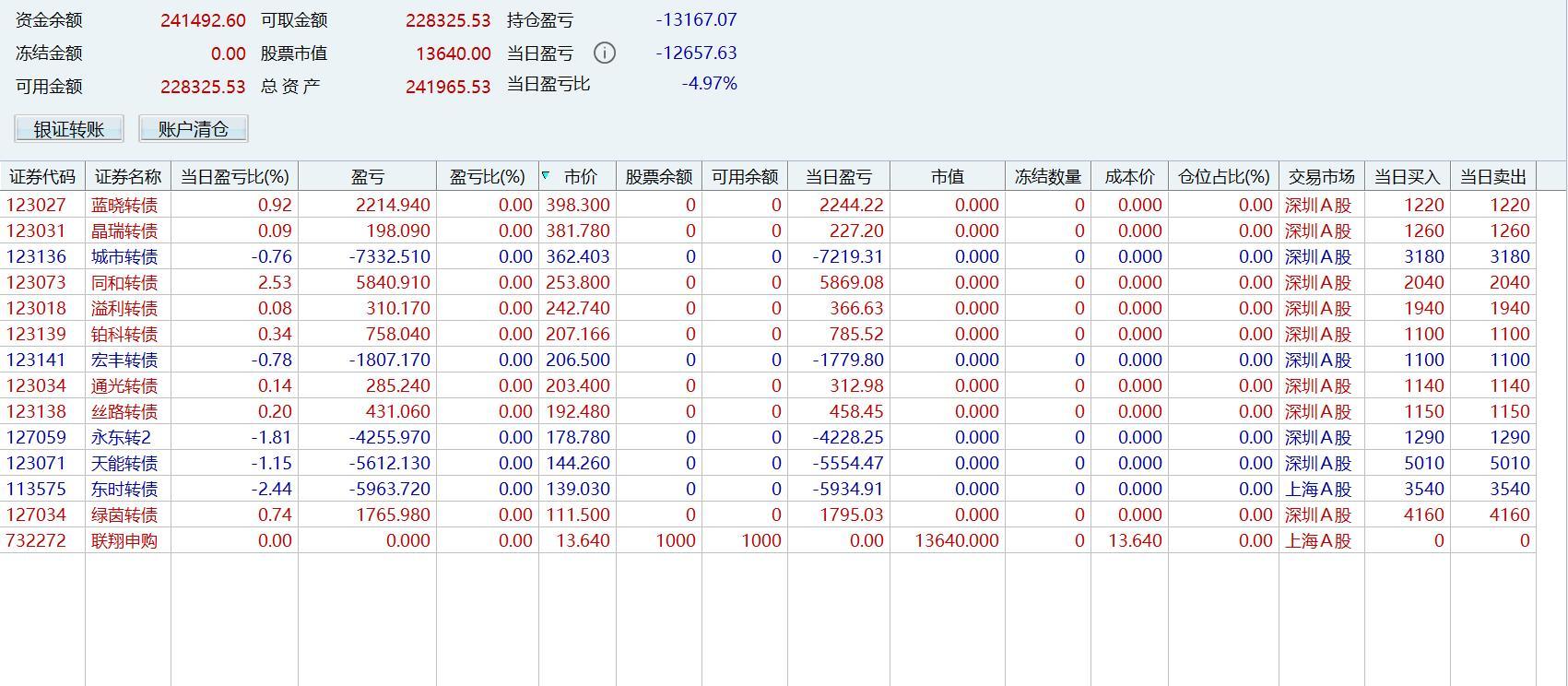This screenshot has height=686, width=1568.
Task: Click security code 123027
Action: coord(36,205)
